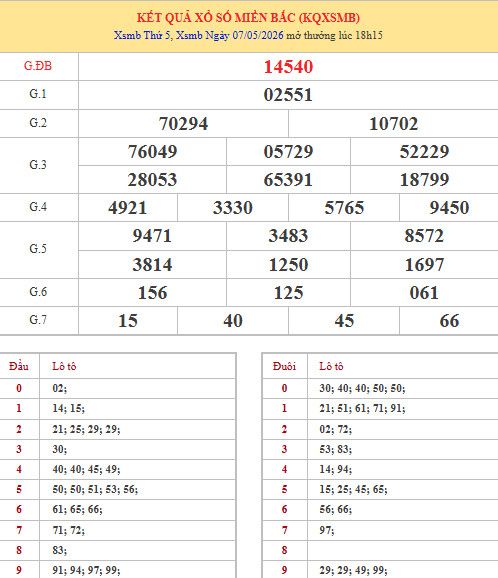Open the Xsmb Ngày 07/05/2026 link
The image size is (498, 578).
click(230, 35)
